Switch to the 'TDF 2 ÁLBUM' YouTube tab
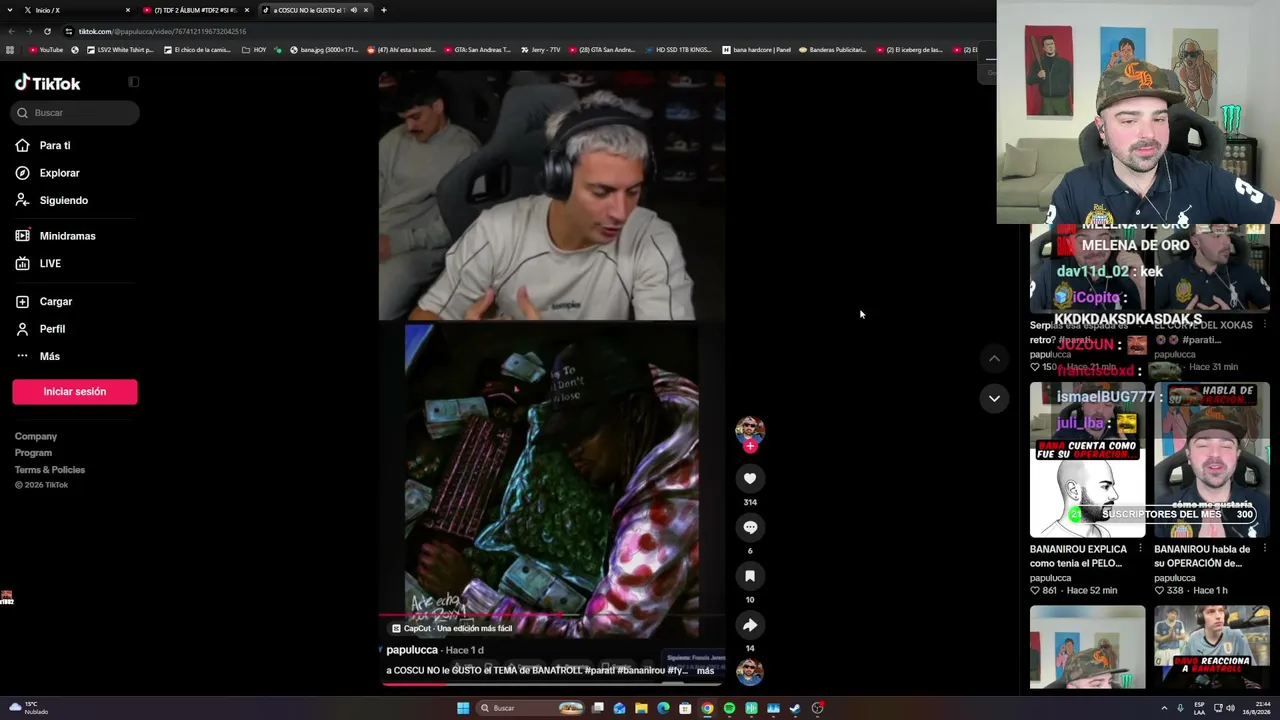This screenshot has width=1280, height=720. [195, 10]
